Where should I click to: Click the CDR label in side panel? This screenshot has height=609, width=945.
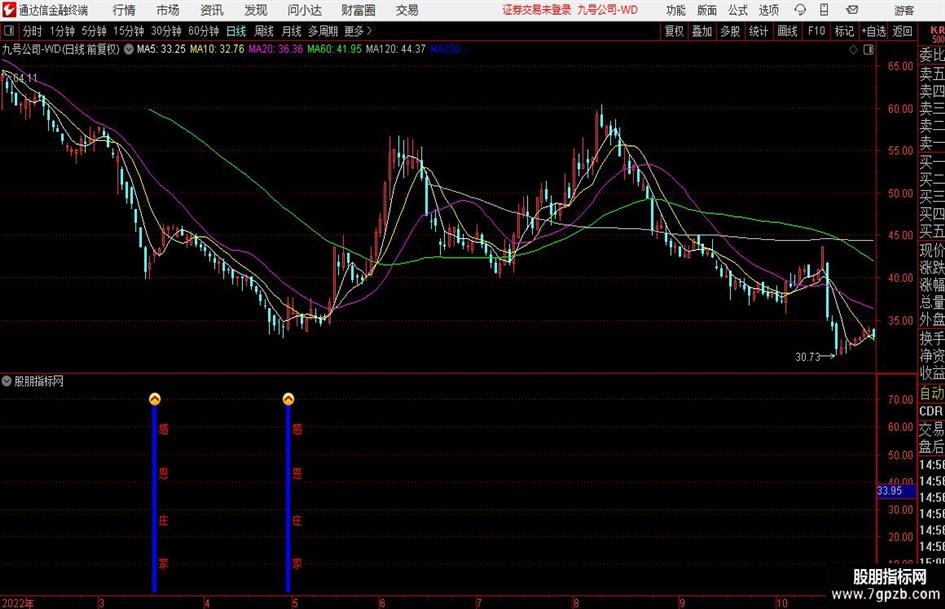tap(931, 411)
